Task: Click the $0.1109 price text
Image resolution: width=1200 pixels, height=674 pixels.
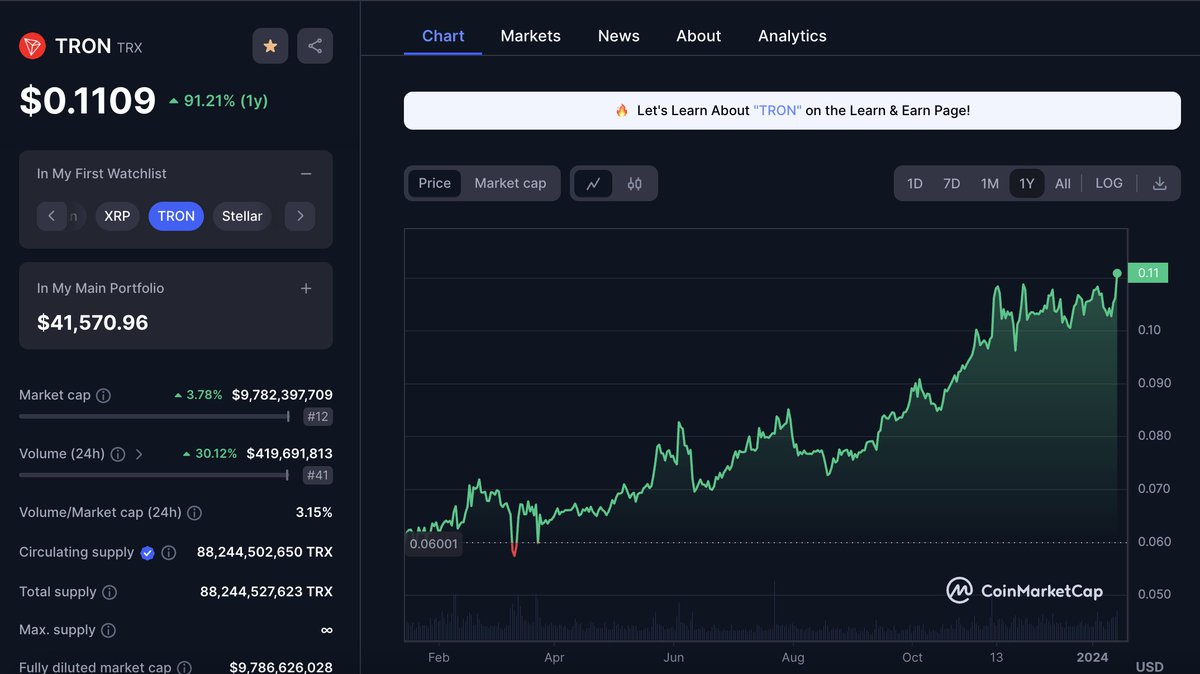Action: pyautogui.click(x=88, y=100)
